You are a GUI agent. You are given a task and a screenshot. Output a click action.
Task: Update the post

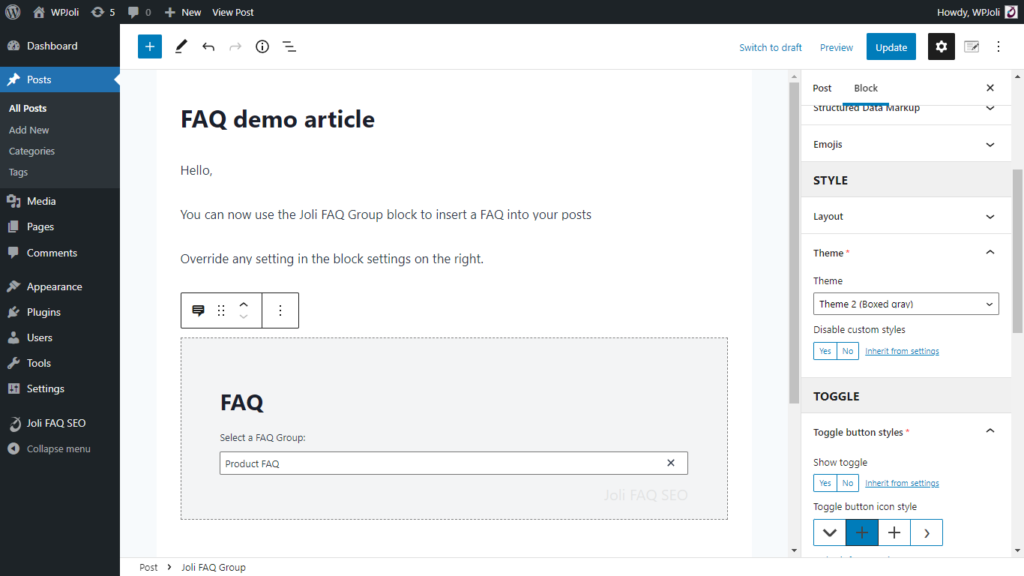(x=890, y=46)
